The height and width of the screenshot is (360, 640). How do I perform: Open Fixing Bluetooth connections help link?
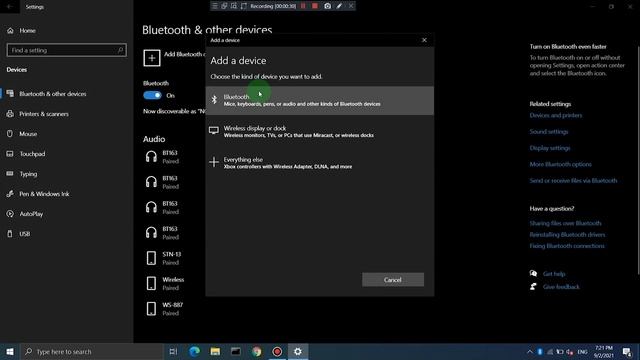tap(567, 246)
